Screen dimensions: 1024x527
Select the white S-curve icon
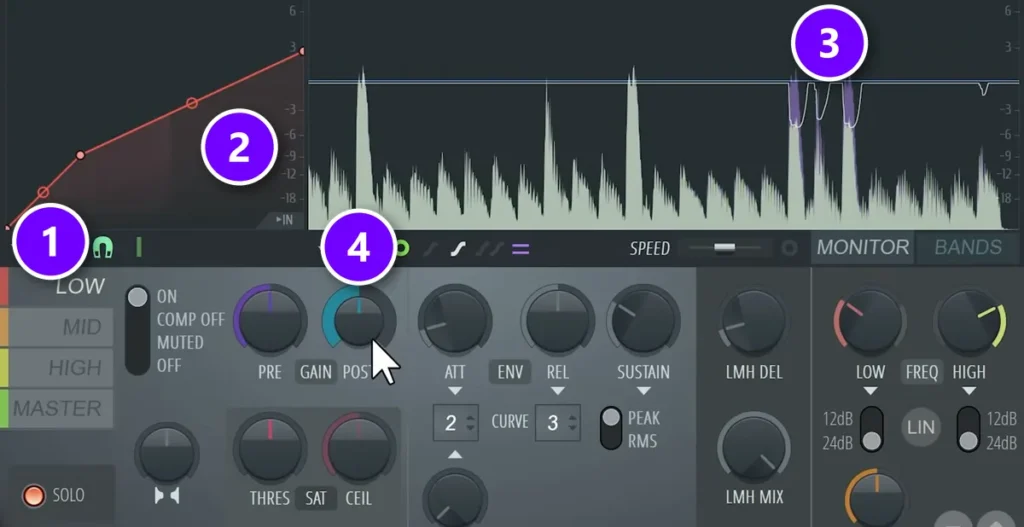460,249
